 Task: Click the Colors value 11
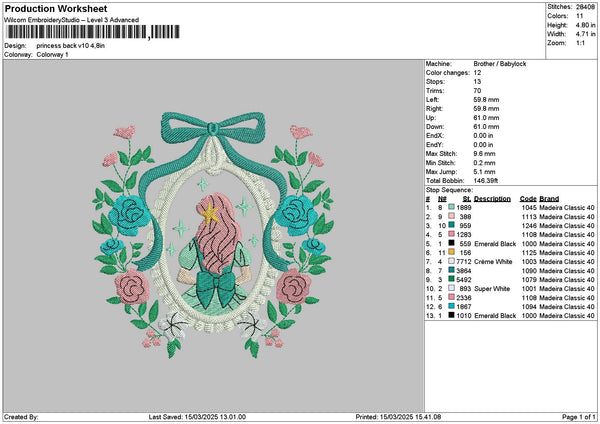(580, 16)
